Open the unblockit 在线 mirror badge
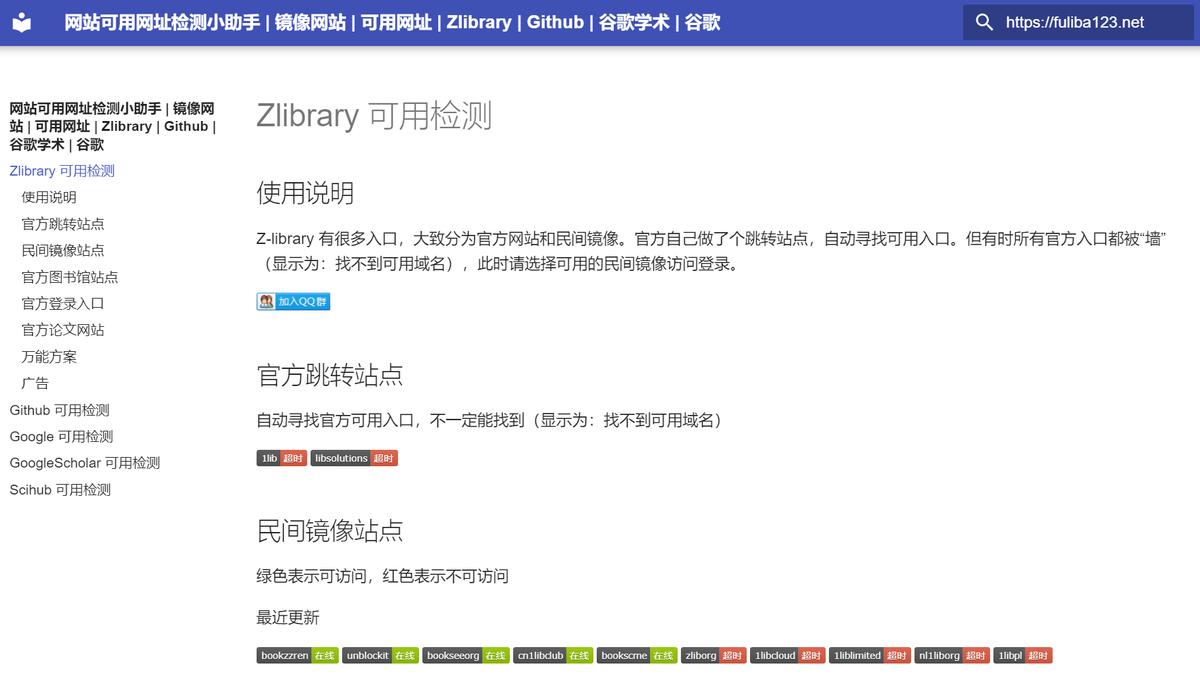 point(381,656)
